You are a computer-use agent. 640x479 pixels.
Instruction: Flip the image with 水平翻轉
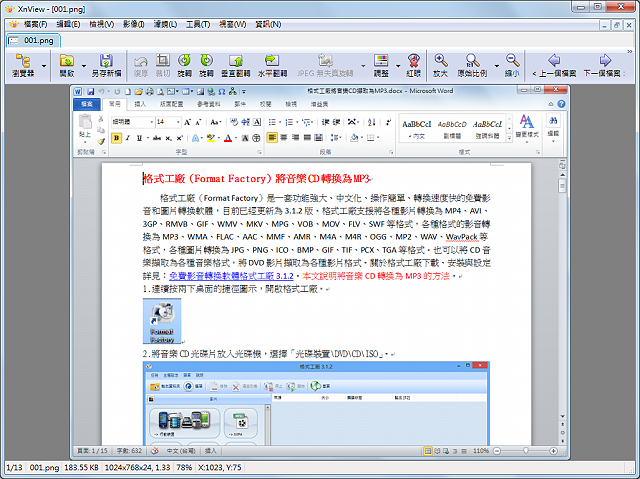(x=272, y=65)
